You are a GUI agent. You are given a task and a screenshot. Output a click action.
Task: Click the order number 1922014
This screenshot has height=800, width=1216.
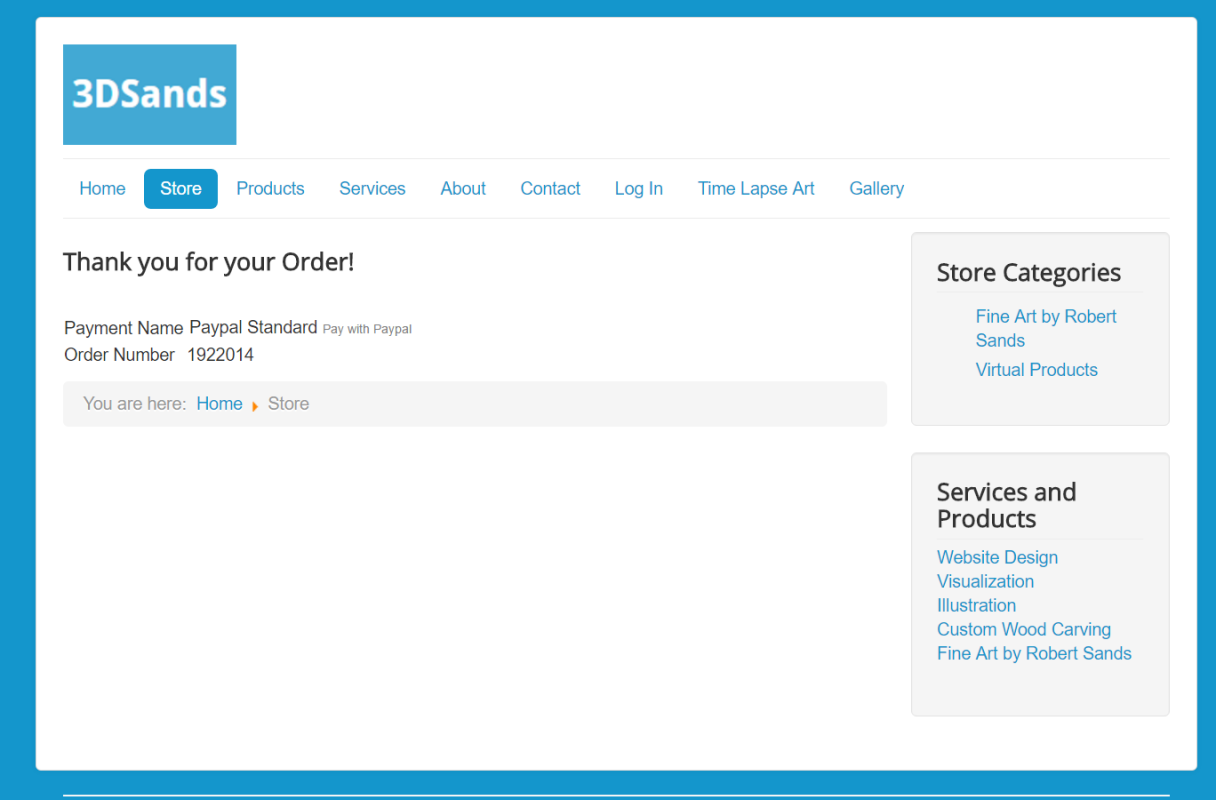(220, 354)
